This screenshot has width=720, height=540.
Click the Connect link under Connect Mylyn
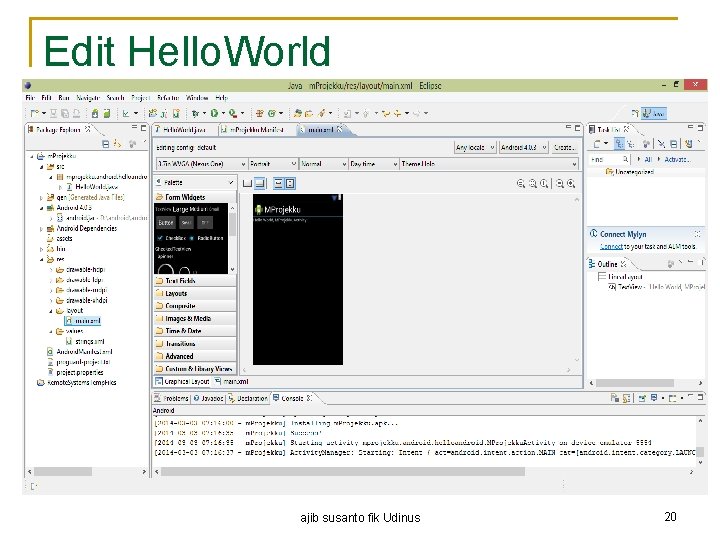point(611,247)
